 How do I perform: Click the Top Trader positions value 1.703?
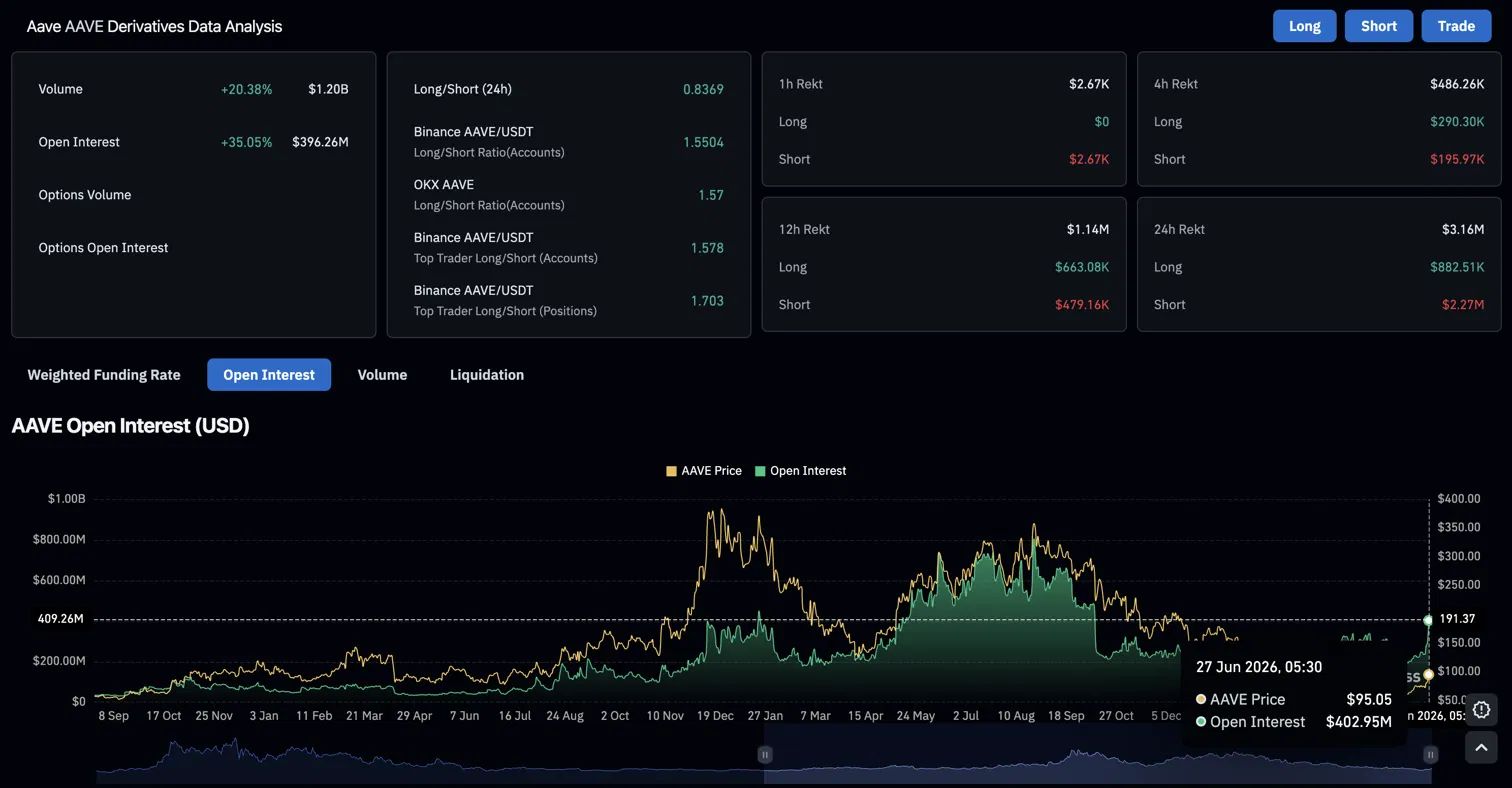[x=707, y=301]
